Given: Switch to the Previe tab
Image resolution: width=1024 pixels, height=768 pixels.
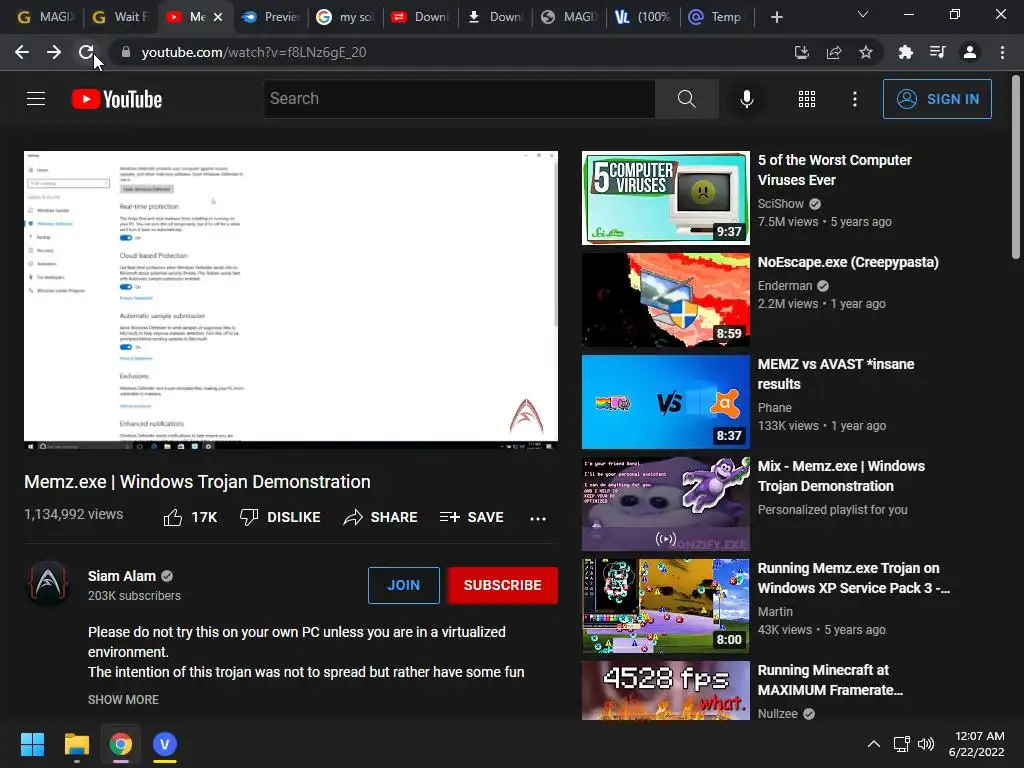Looking at the screenshot, I should 270,17.
